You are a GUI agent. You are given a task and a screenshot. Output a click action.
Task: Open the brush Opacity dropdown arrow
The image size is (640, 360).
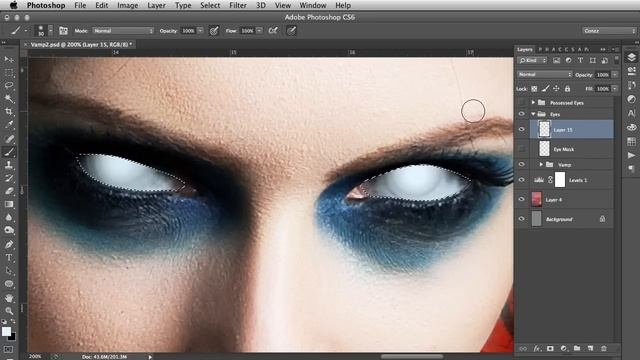200,31
